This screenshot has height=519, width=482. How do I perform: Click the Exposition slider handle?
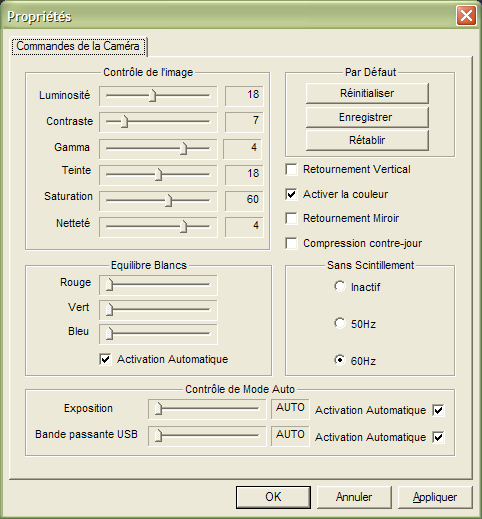(158, 408)
